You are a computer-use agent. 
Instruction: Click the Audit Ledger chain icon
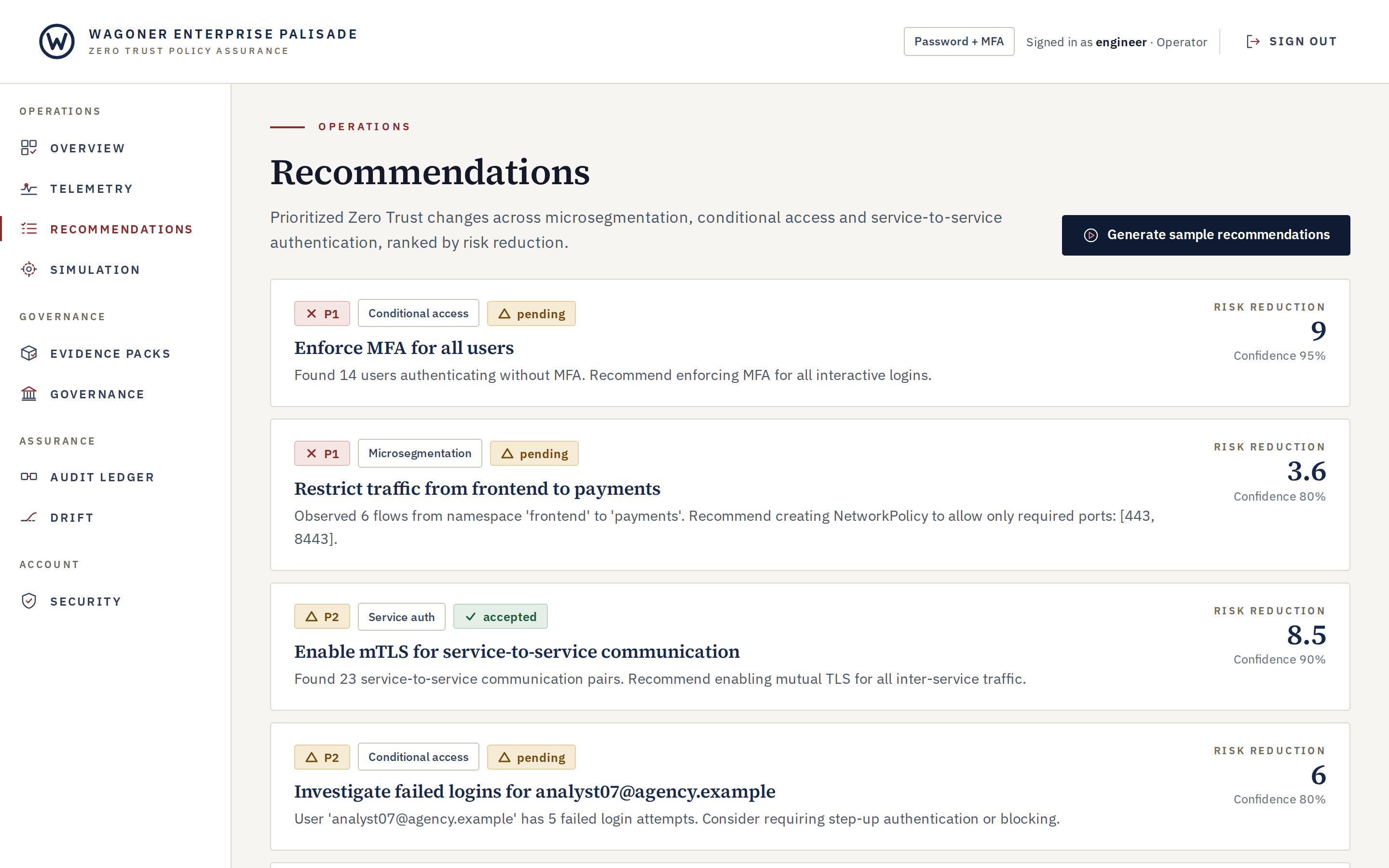coord(29,477)
